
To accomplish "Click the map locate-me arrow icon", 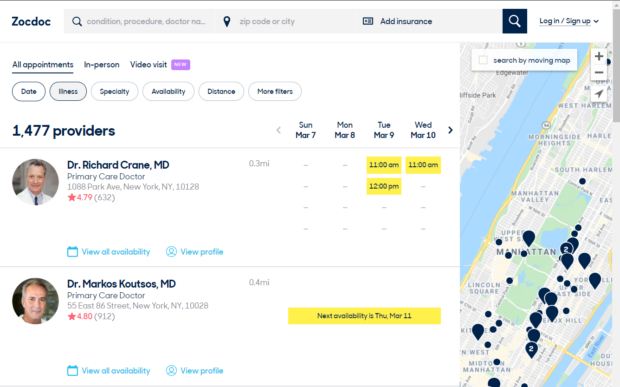I will coord(599,94).
